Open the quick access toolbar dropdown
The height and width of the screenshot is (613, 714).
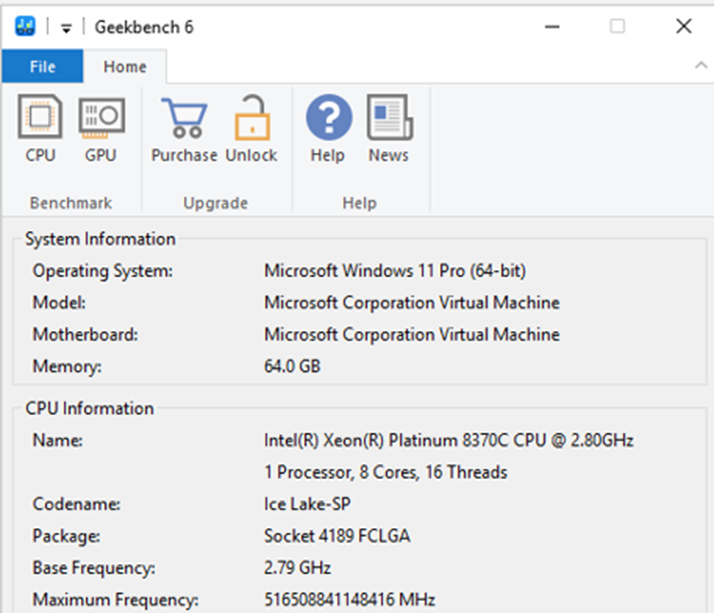[x=66, y=29]
